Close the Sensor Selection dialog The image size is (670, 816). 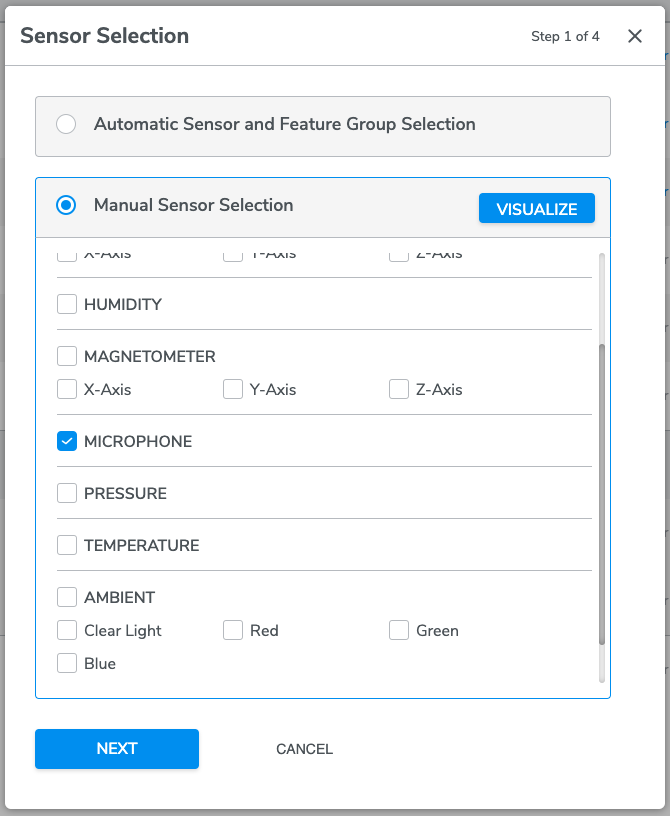(635, 36)
